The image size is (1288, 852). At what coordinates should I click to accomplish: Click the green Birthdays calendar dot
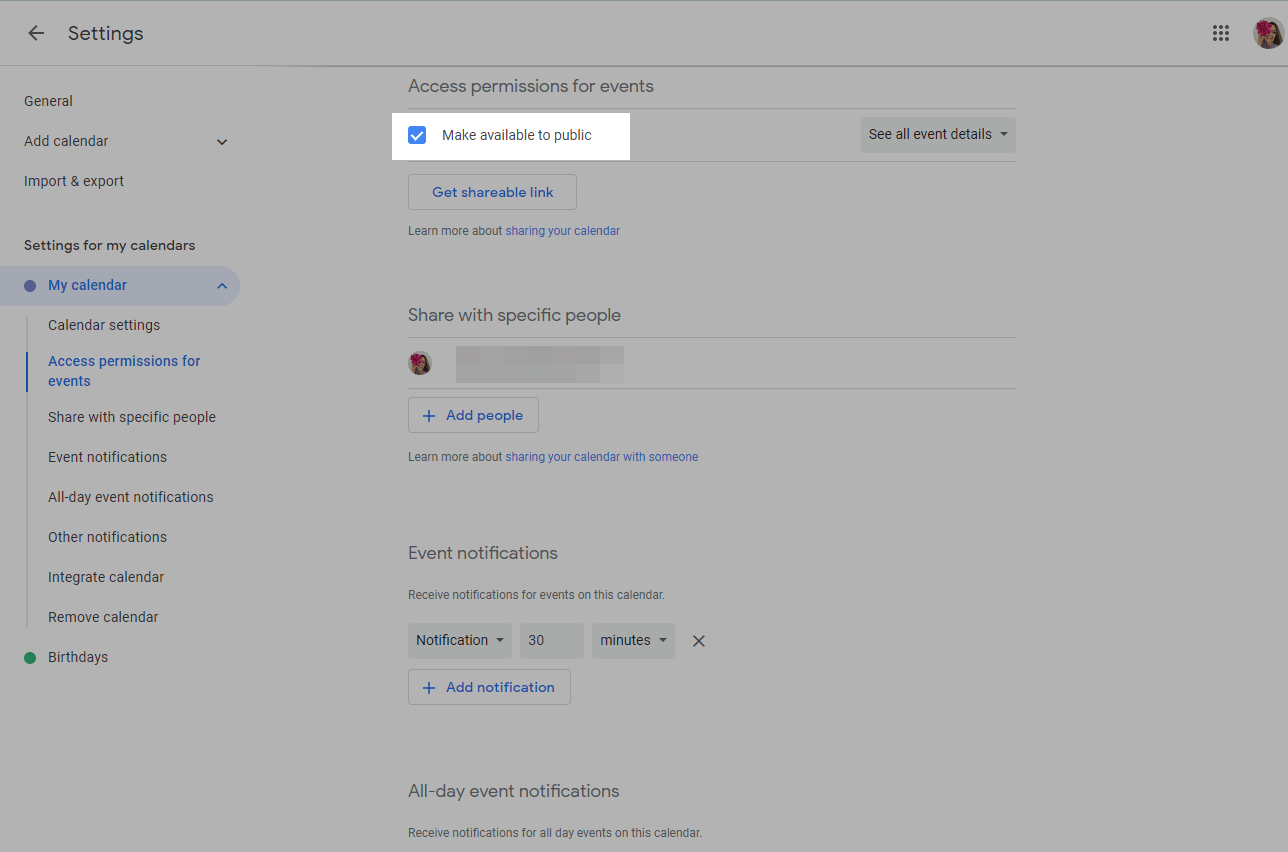(30, 658)
